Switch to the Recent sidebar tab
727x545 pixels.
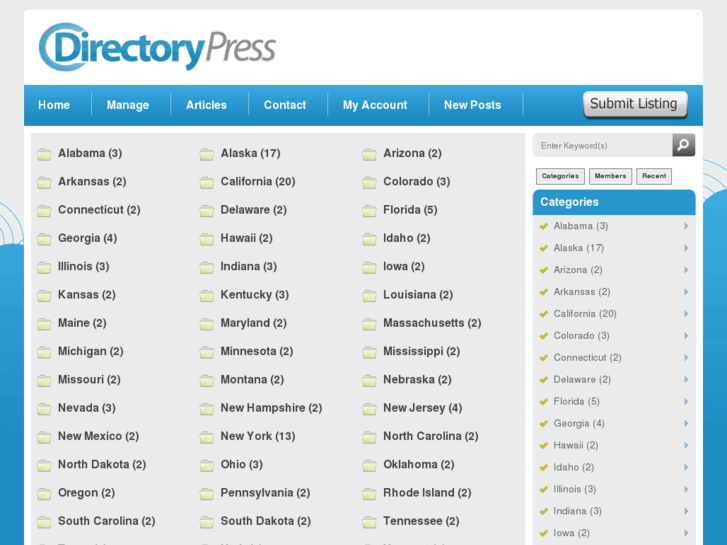click(654, 176)
